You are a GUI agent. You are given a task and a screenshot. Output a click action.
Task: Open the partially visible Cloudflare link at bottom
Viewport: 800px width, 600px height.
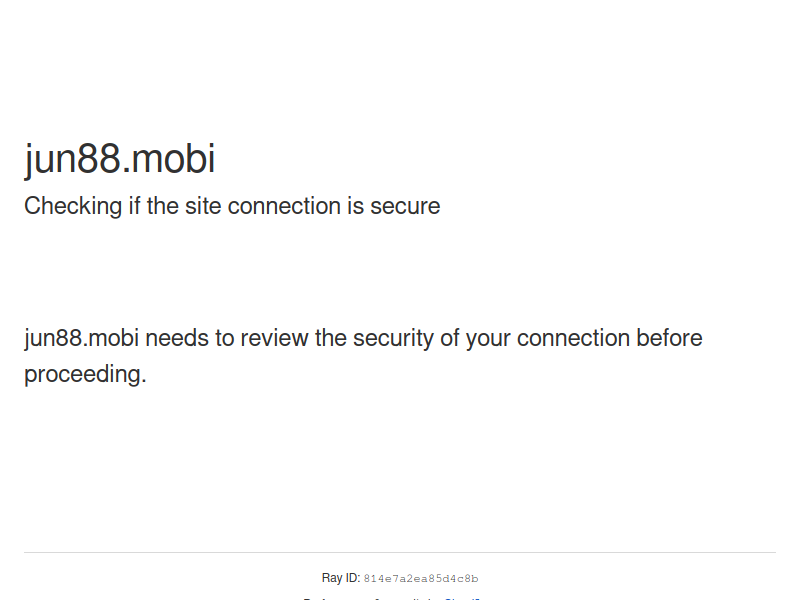click(x=462, y=598)
